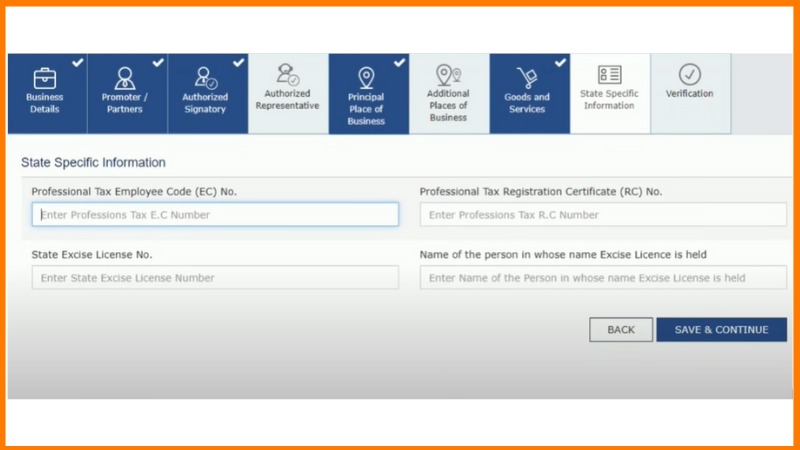
Task: Open the Business Details briefcase icon
Action: click(x=45, y=78)
